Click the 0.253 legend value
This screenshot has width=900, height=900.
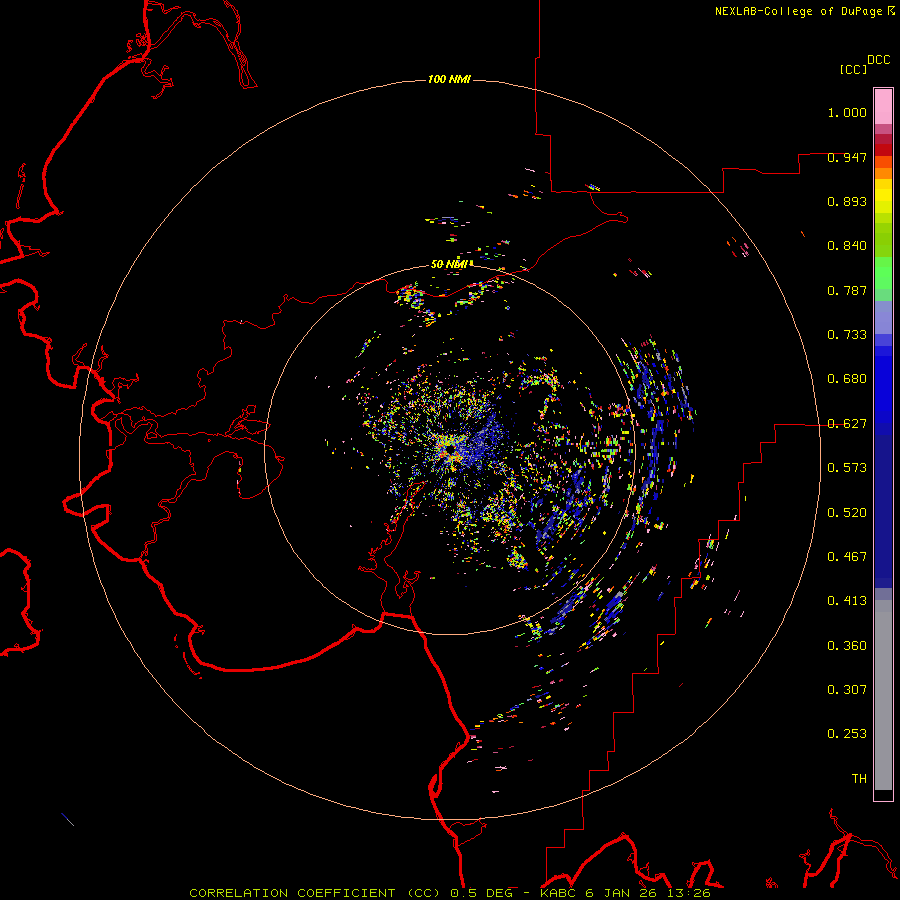click(x=847, y=734)
